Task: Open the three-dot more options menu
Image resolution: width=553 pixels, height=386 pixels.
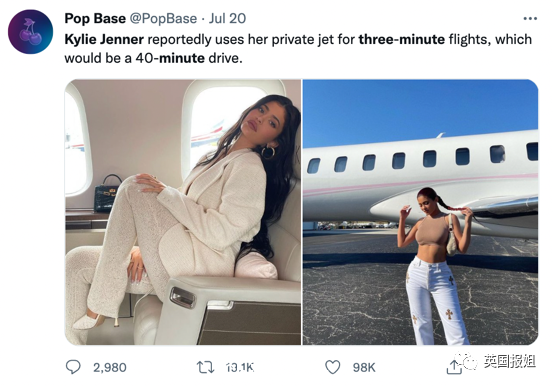Action: coord(530,18)
